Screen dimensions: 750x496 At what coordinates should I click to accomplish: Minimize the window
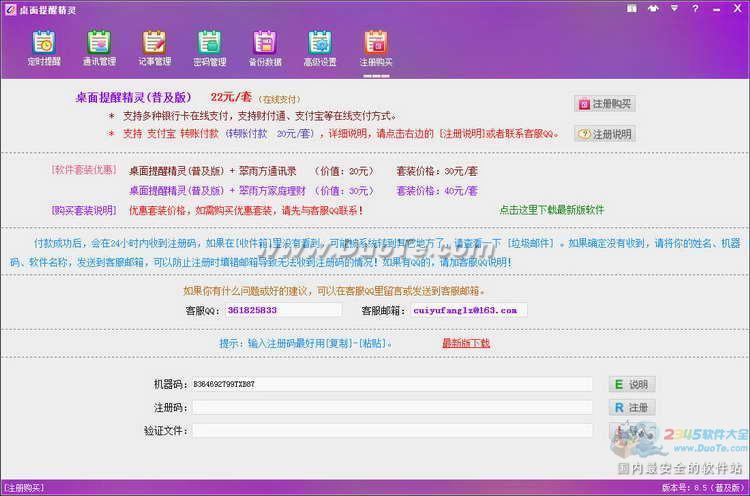click(716, 9)
